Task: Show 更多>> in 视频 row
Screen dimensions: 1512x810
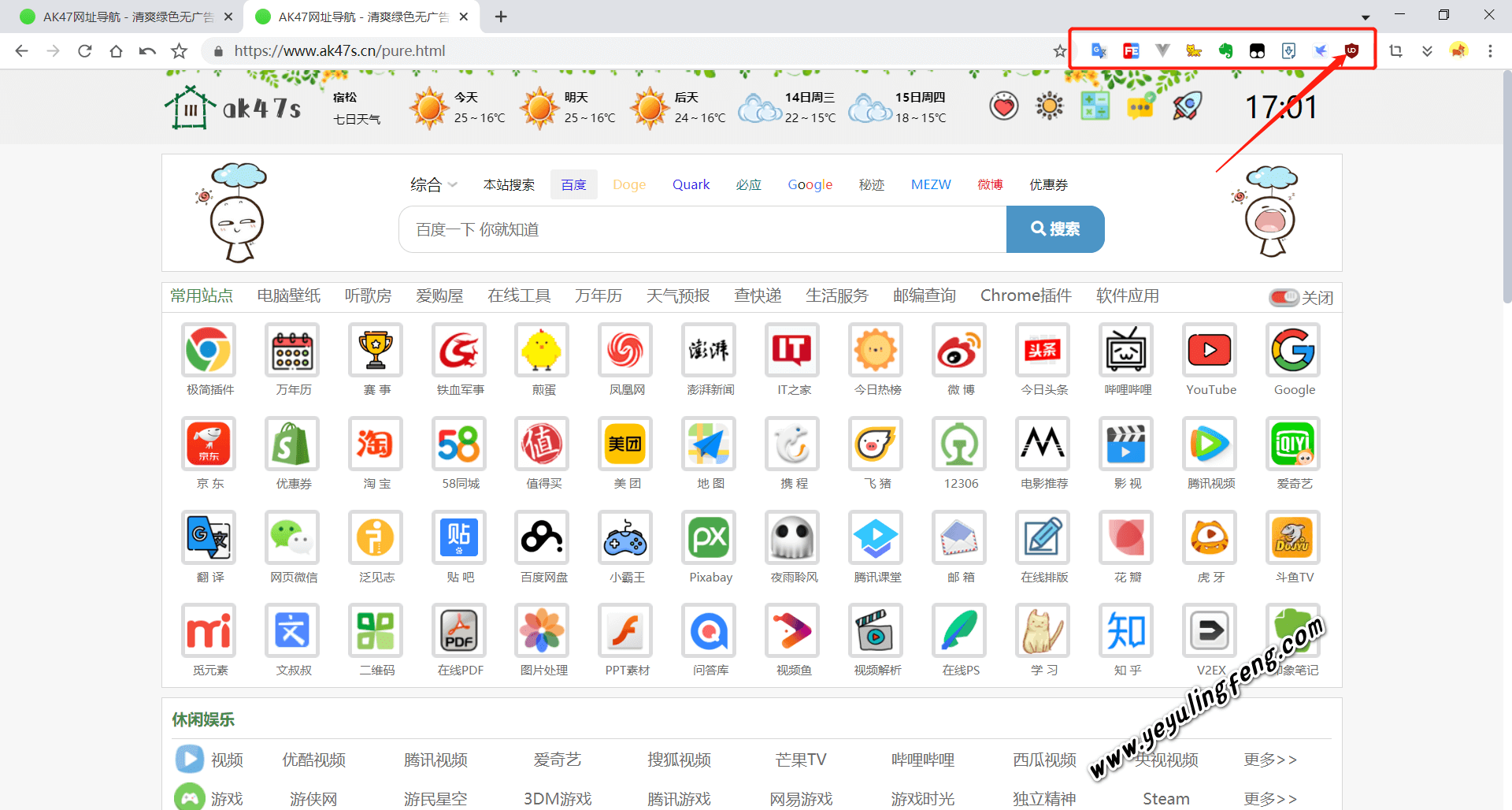Action: click(x=1270, y=760)
